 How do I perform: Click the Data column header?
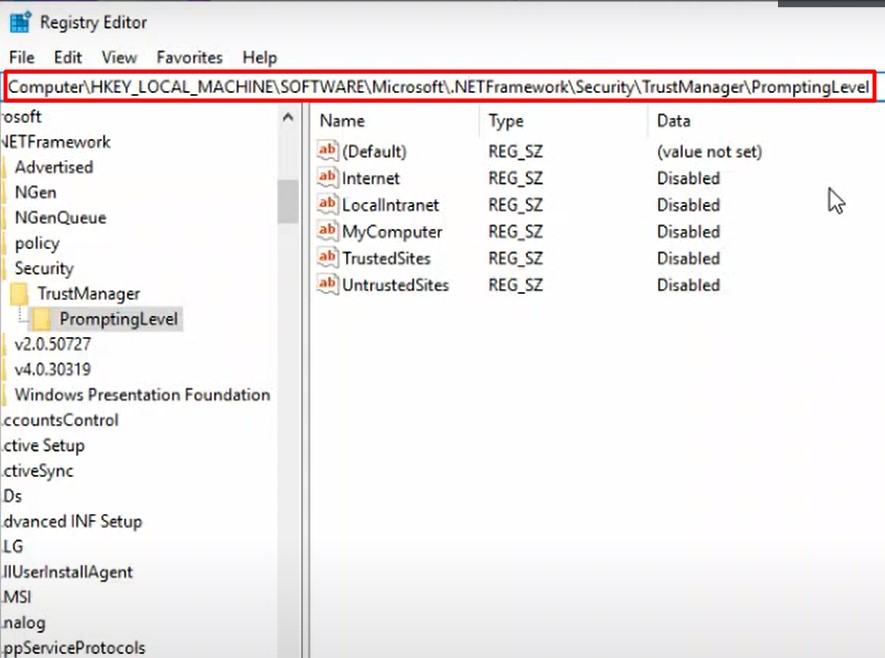(673, 121)
